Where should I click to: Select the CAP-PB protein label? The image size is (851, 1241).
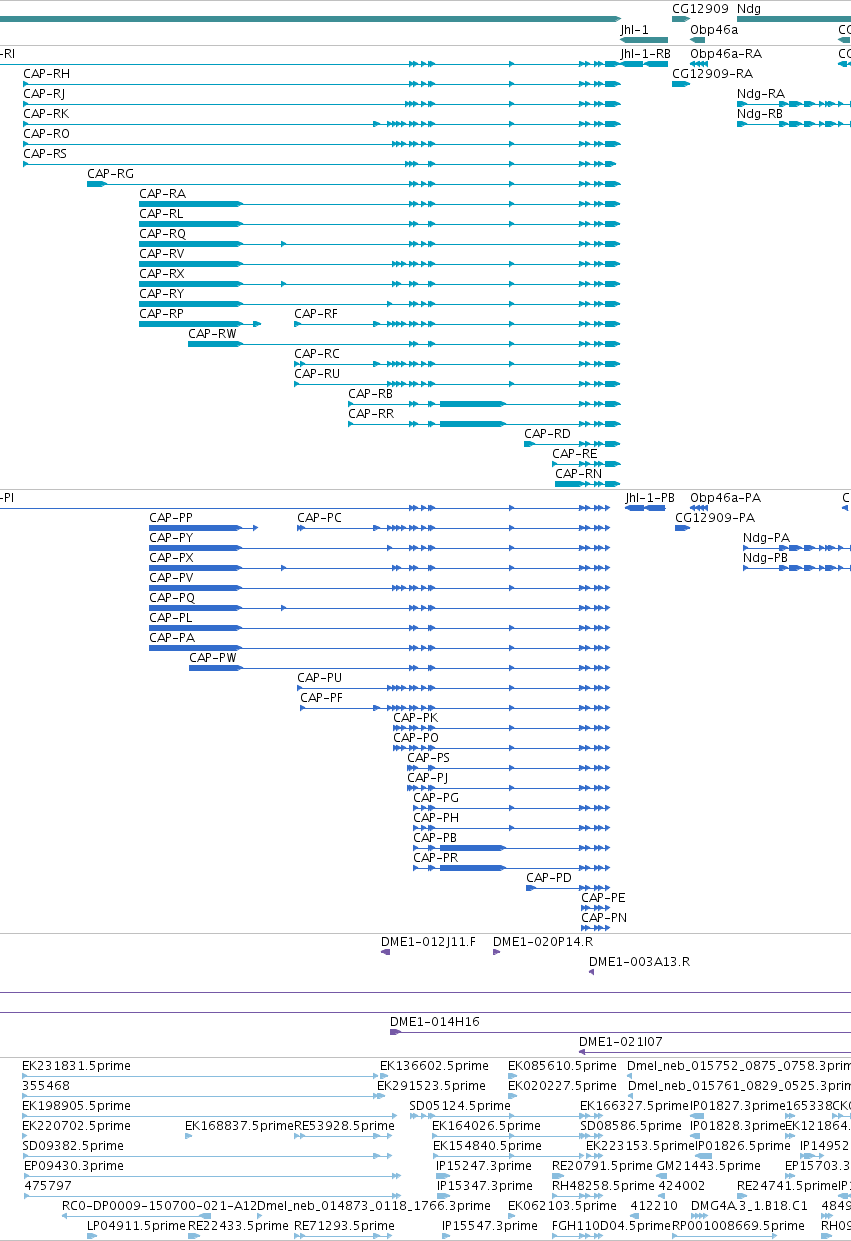(435, 838)
